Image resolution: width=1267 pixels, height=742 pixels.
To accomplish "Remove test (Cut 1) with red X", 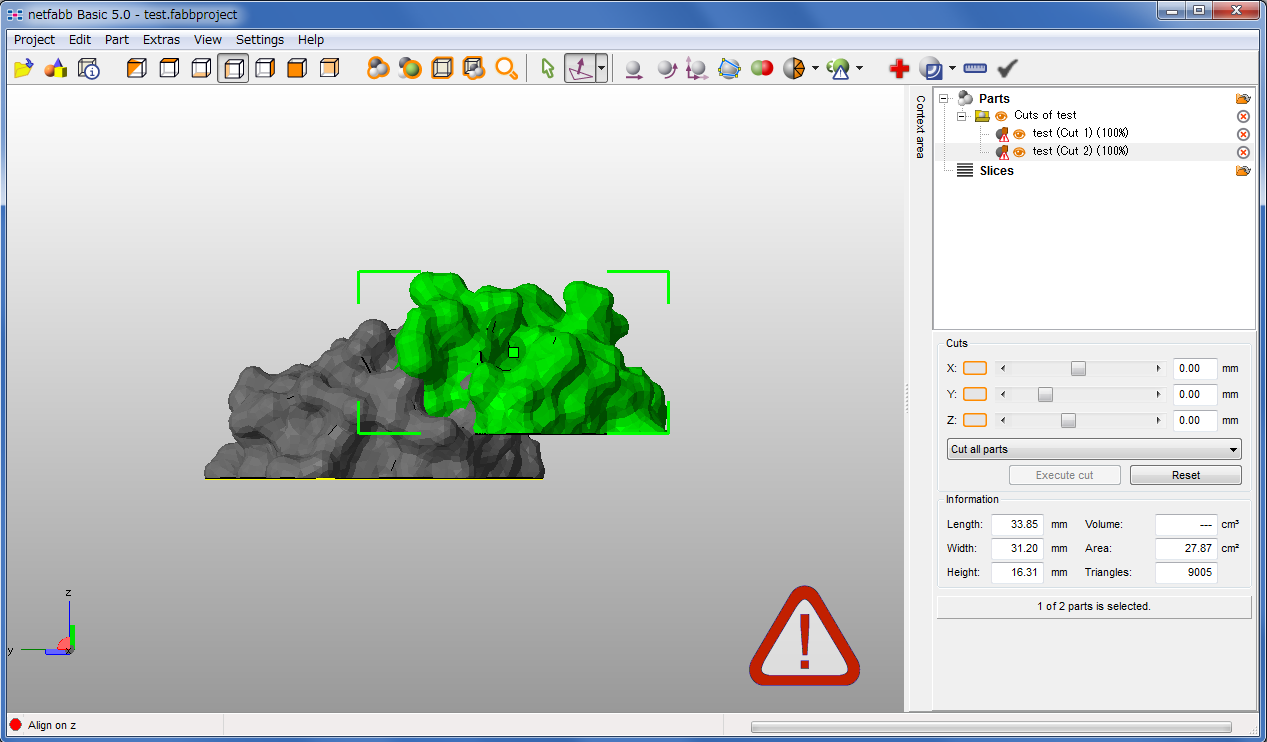I will click(1243, 134).
